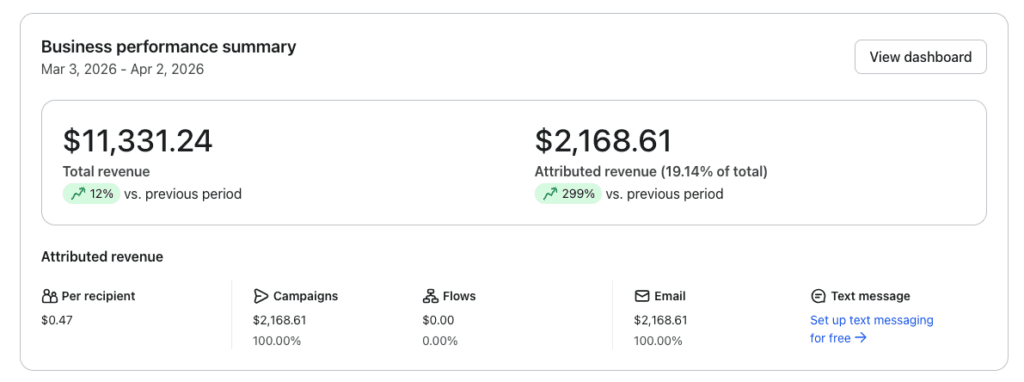Click the Flows diagram icon
Screen dimensions: 1024x382
click(430, 296)
